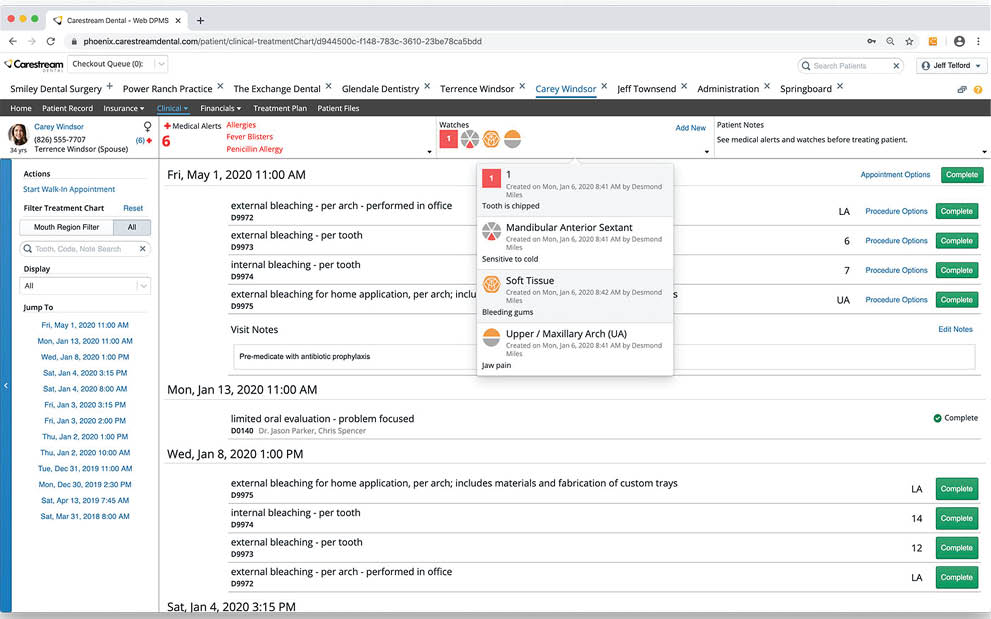Viewport: 991px width, 619px height.
Task: Open the orange help question mark icon
Action: [x=977, y=89]
